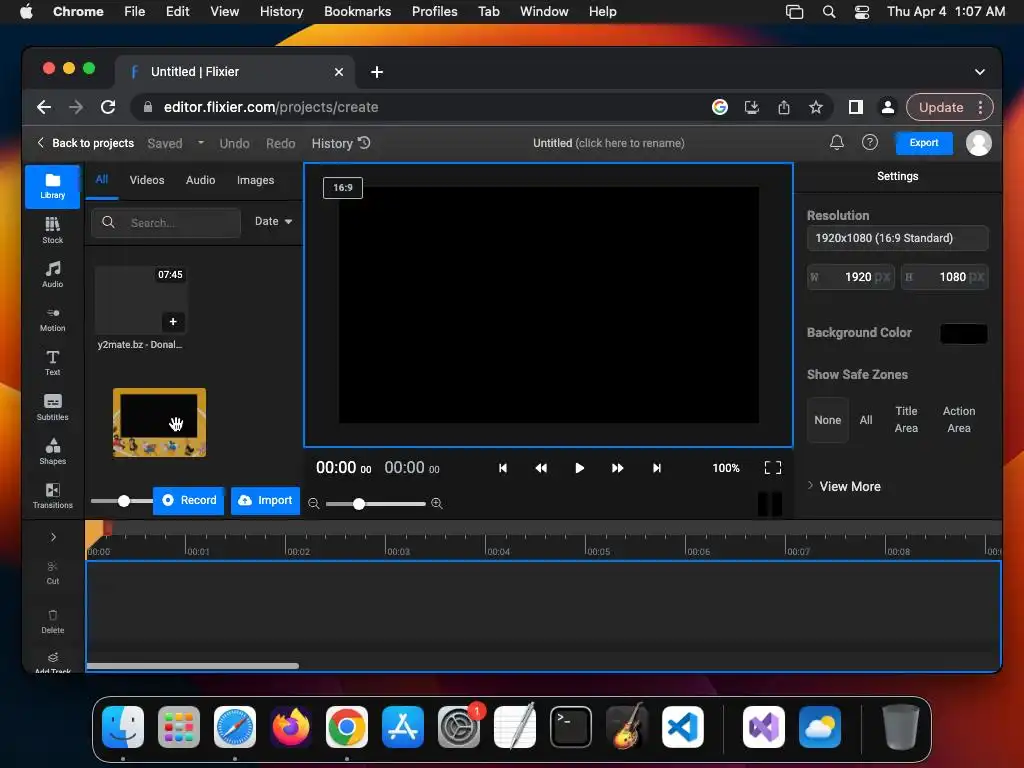Screen dimensions: 1024x768
Task: Open the Background Color swatch
Action: click(963, 333)
